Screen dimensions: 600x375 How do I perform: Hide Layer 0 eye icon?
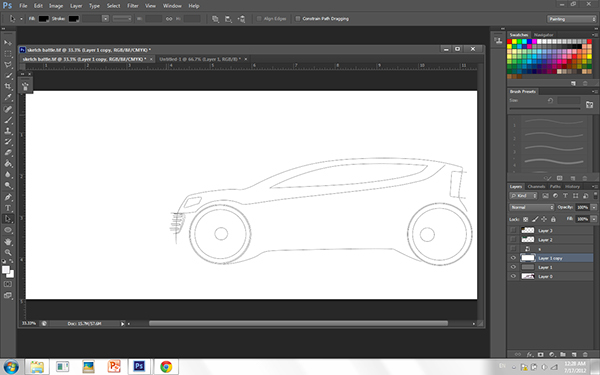coord(513,276)
